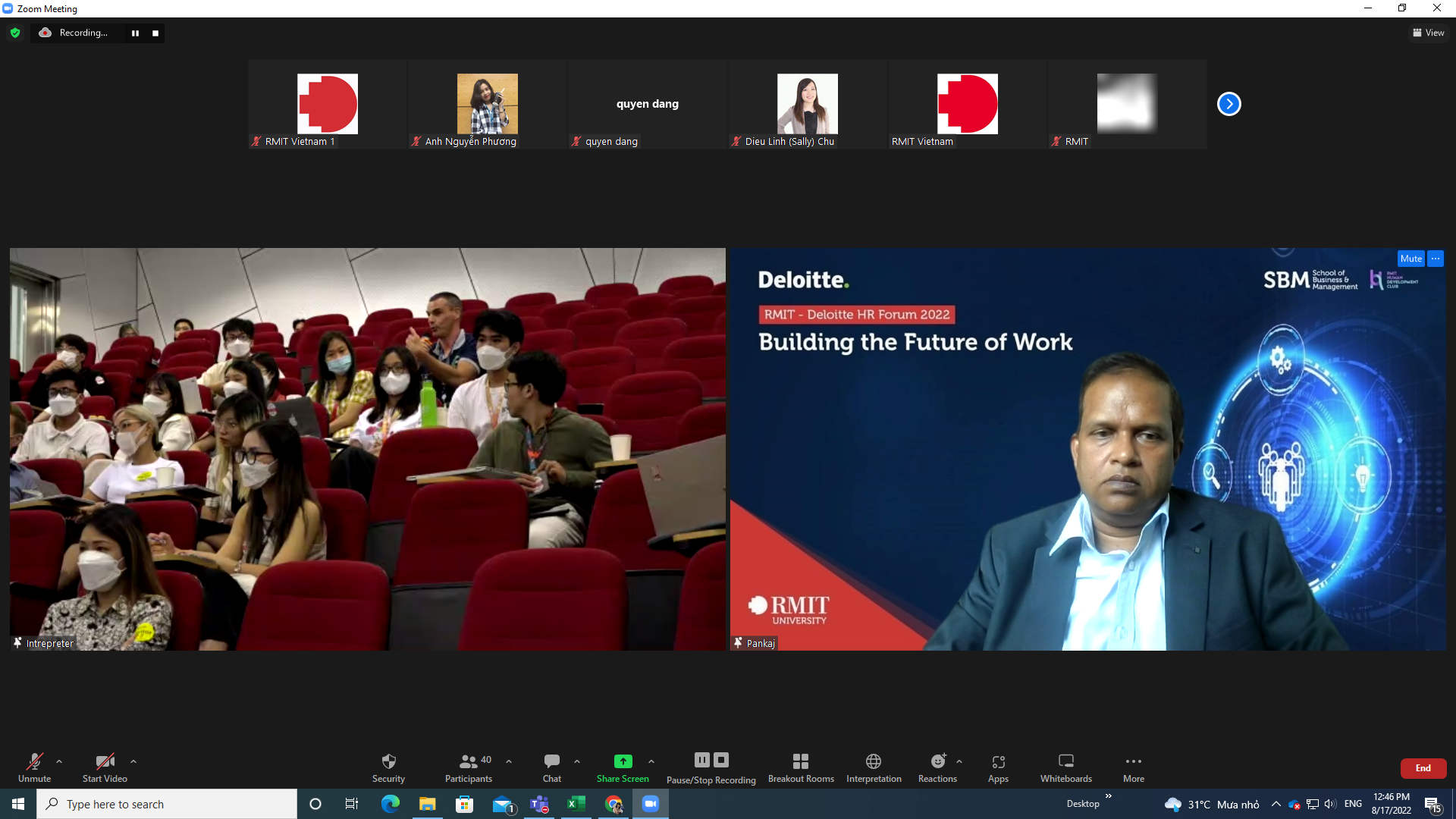1456x819 pixels.
Task: Expand the Reactions options arrow
Action: pyautogui.click(x=959, y=761)
